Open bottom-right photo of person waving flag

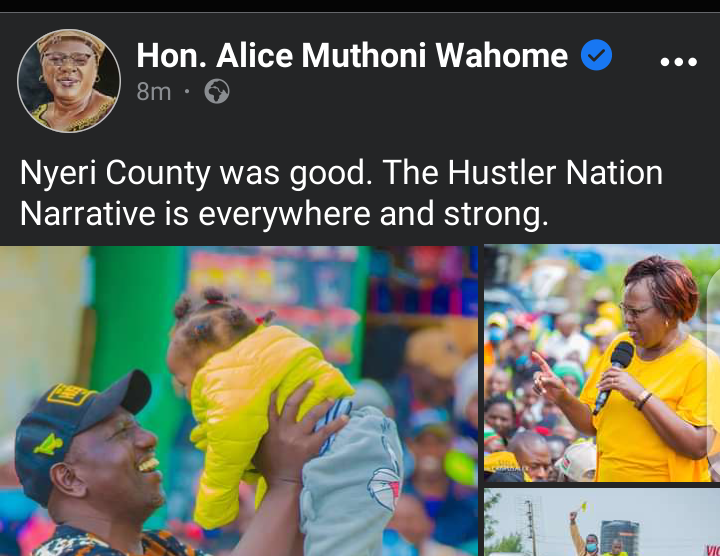[602, 522]
